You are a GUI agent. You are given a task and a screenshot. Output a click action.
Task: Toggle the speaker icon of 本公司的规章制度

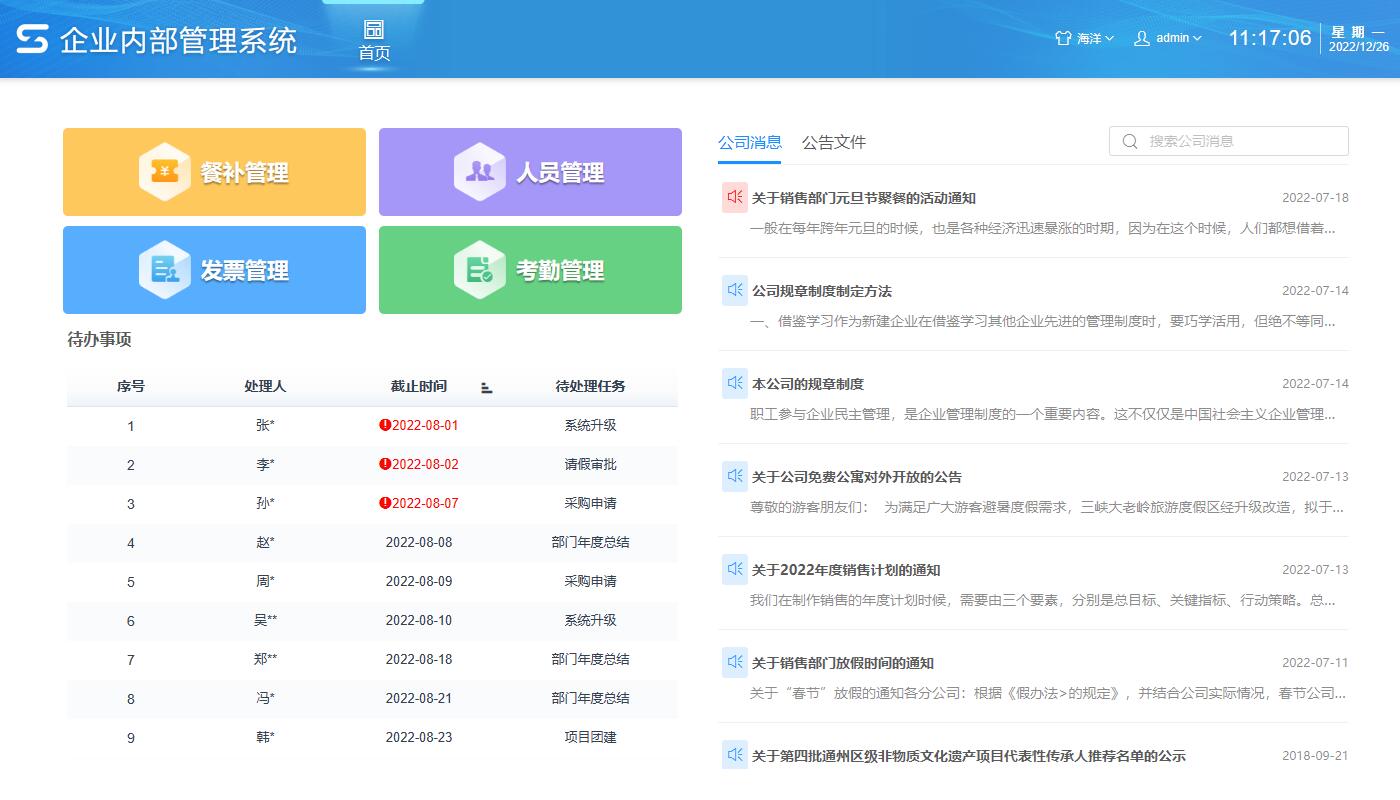click(x=733, y=383)
